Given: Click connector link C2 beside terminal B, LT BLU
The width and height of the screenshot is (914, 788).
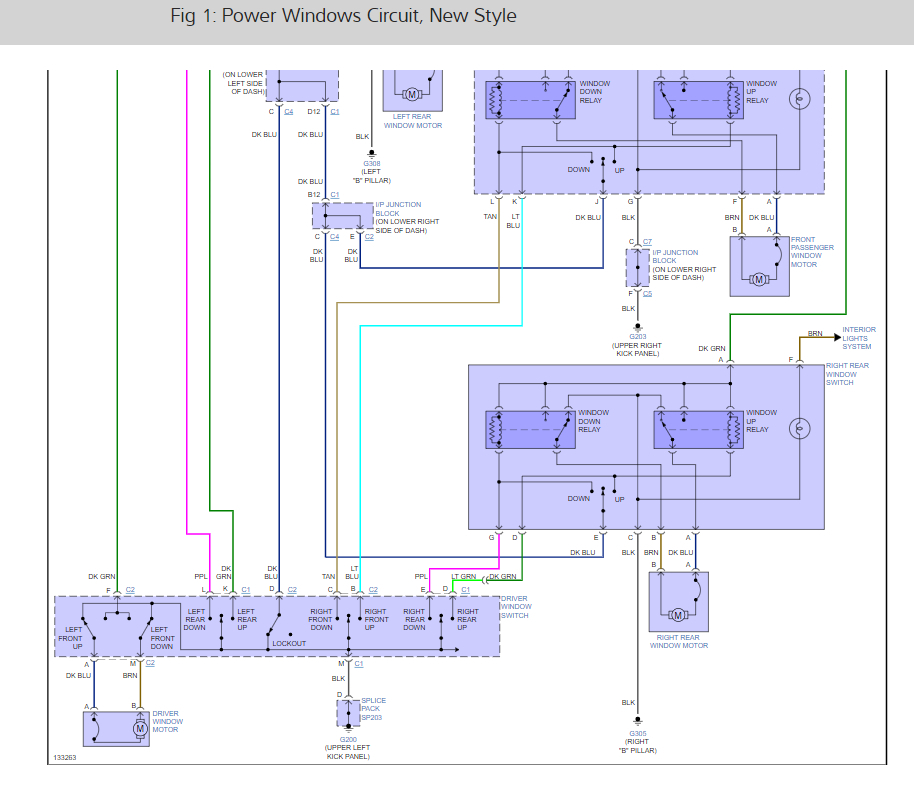Looking at the screenshot, I should tap(373, 590).
